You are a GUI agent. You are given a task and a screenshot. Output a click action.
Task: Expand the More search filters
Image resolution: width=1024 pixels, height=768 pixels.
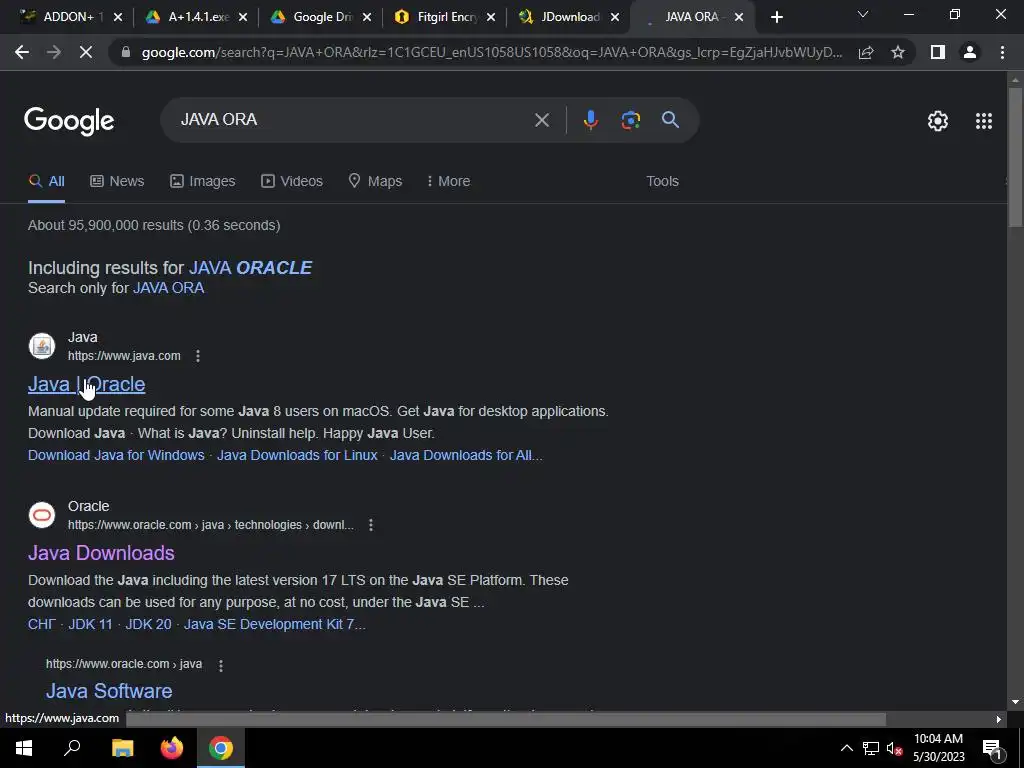pos(448,181)
